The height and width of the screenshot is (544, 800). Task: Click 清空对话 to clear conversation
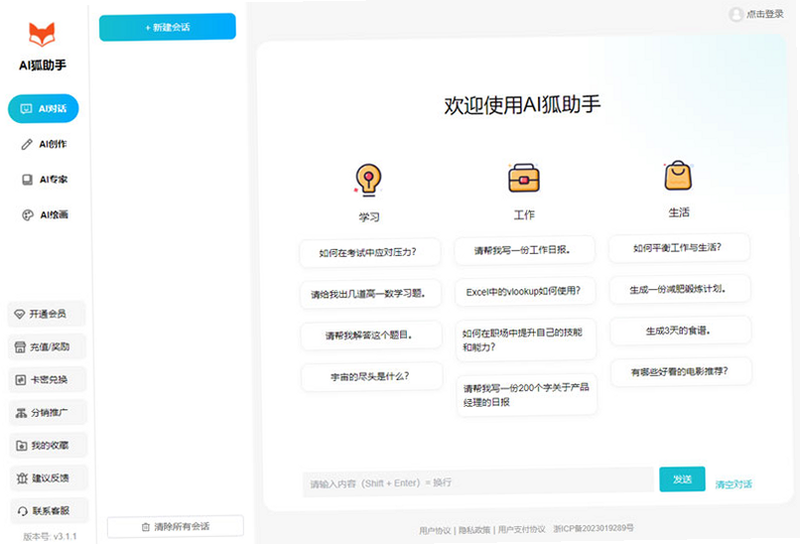(733, 484)
